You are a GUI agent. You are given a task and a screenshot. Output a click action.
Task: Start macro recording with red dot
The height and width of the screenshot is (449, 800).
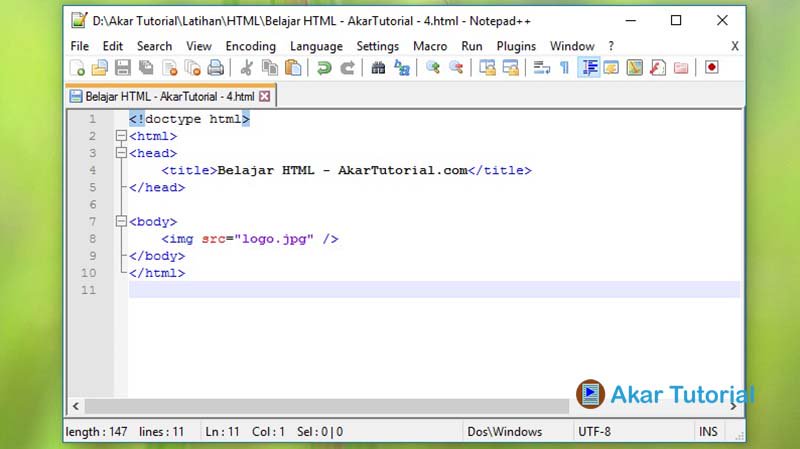point(712,67)
